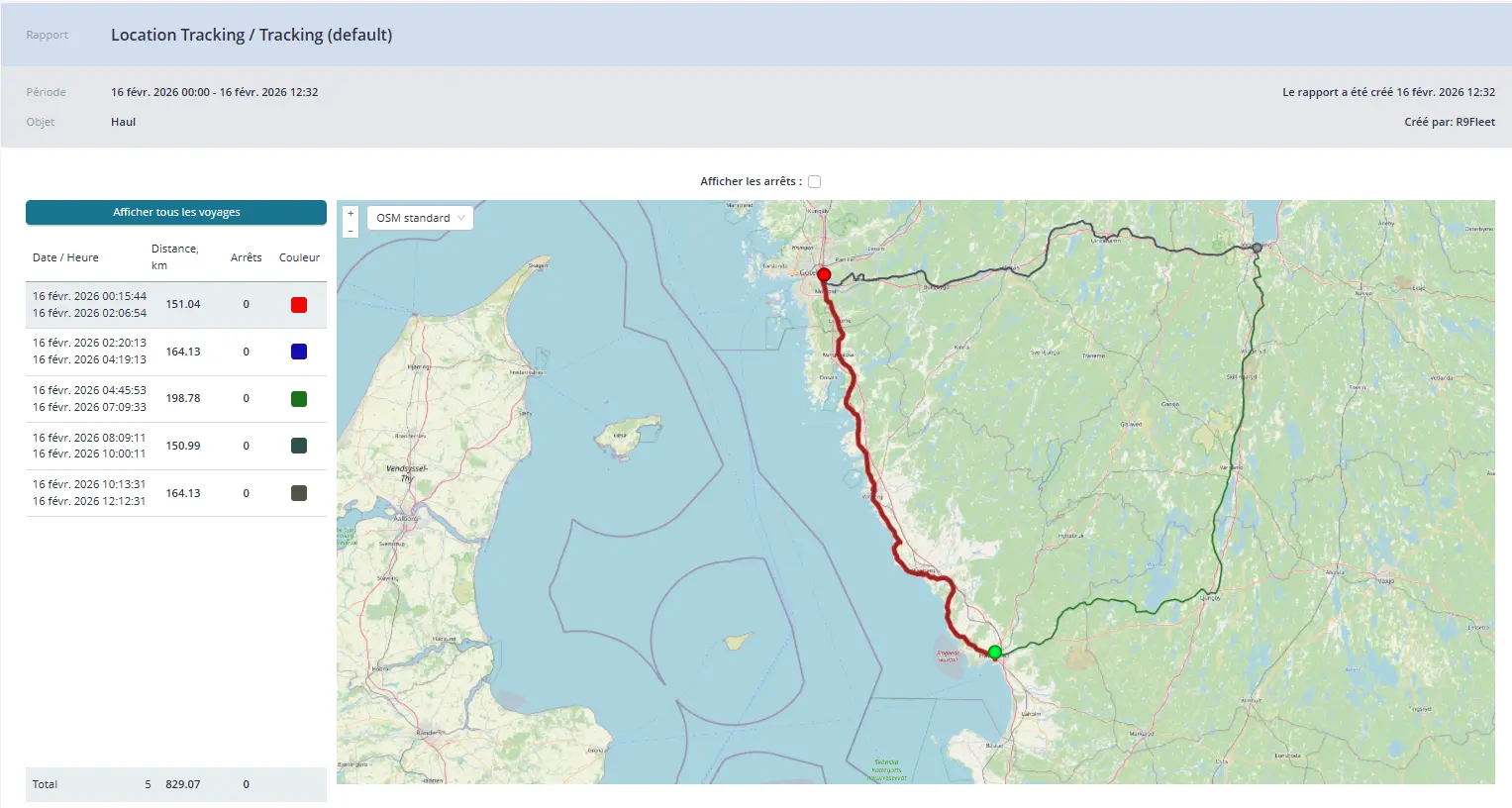Enable the Afficher les arrêts checkbox
Viewport: 1512px width, 808px height.
coord(814,181)
